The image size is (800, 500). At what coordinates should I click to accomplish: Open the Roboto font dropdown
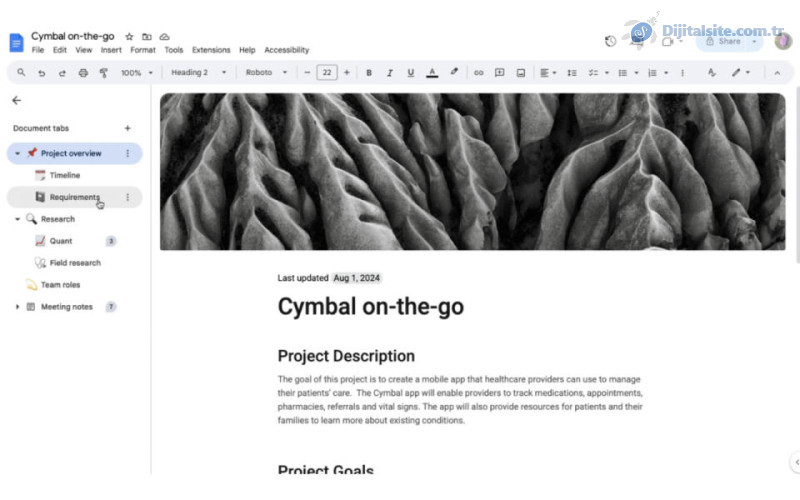[266, 72]
